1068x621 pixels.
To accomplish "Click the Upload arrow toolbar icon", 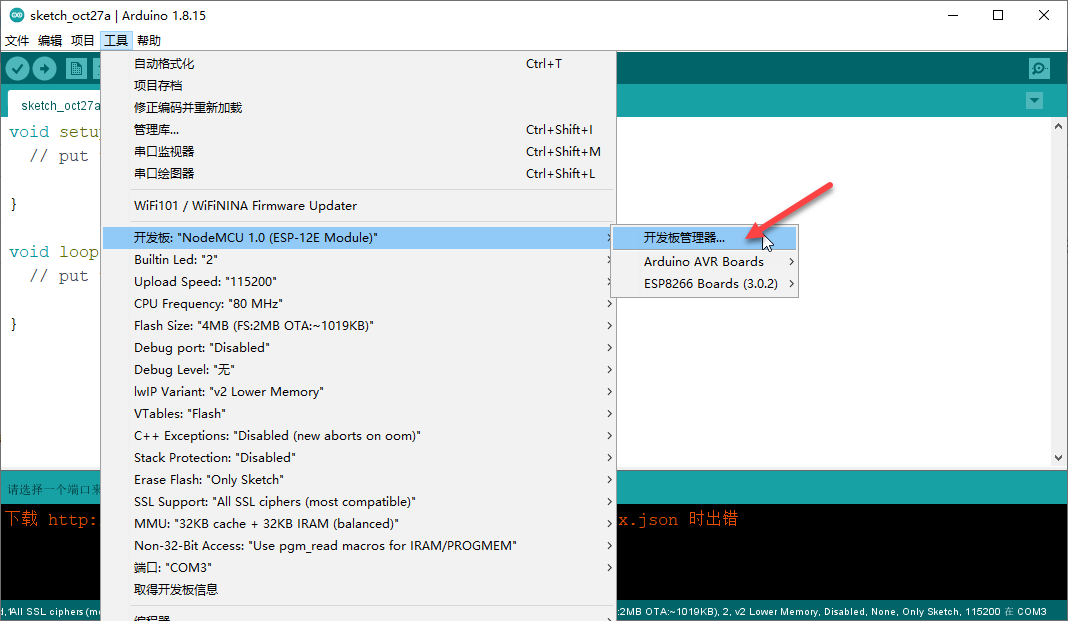I will [x=44, y=68].
